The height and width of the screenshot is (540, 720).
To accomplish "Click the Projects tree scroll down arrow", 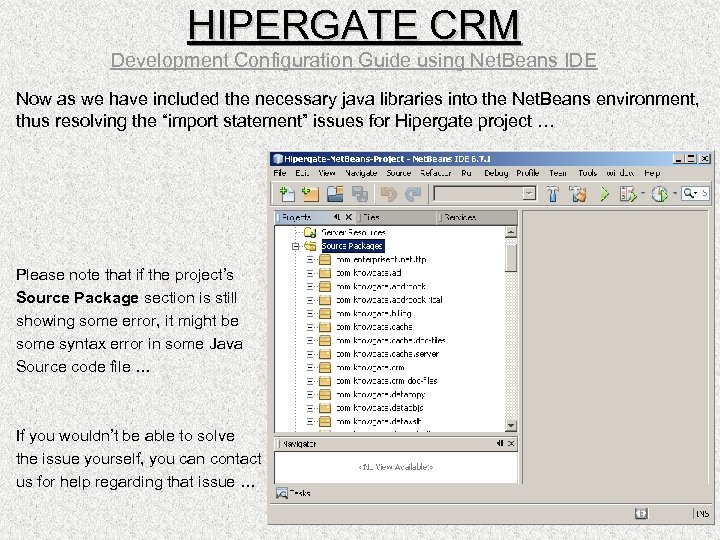I will (x=511, y=426).
